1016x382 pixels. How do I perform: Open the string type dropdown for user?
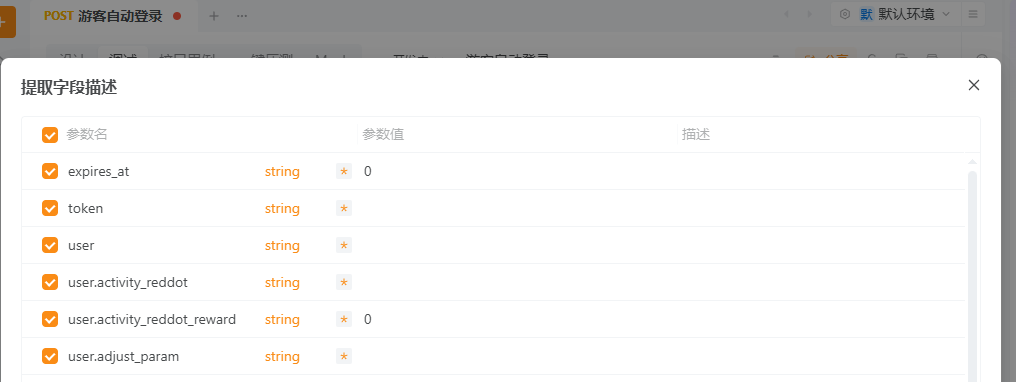click(282, 245)
